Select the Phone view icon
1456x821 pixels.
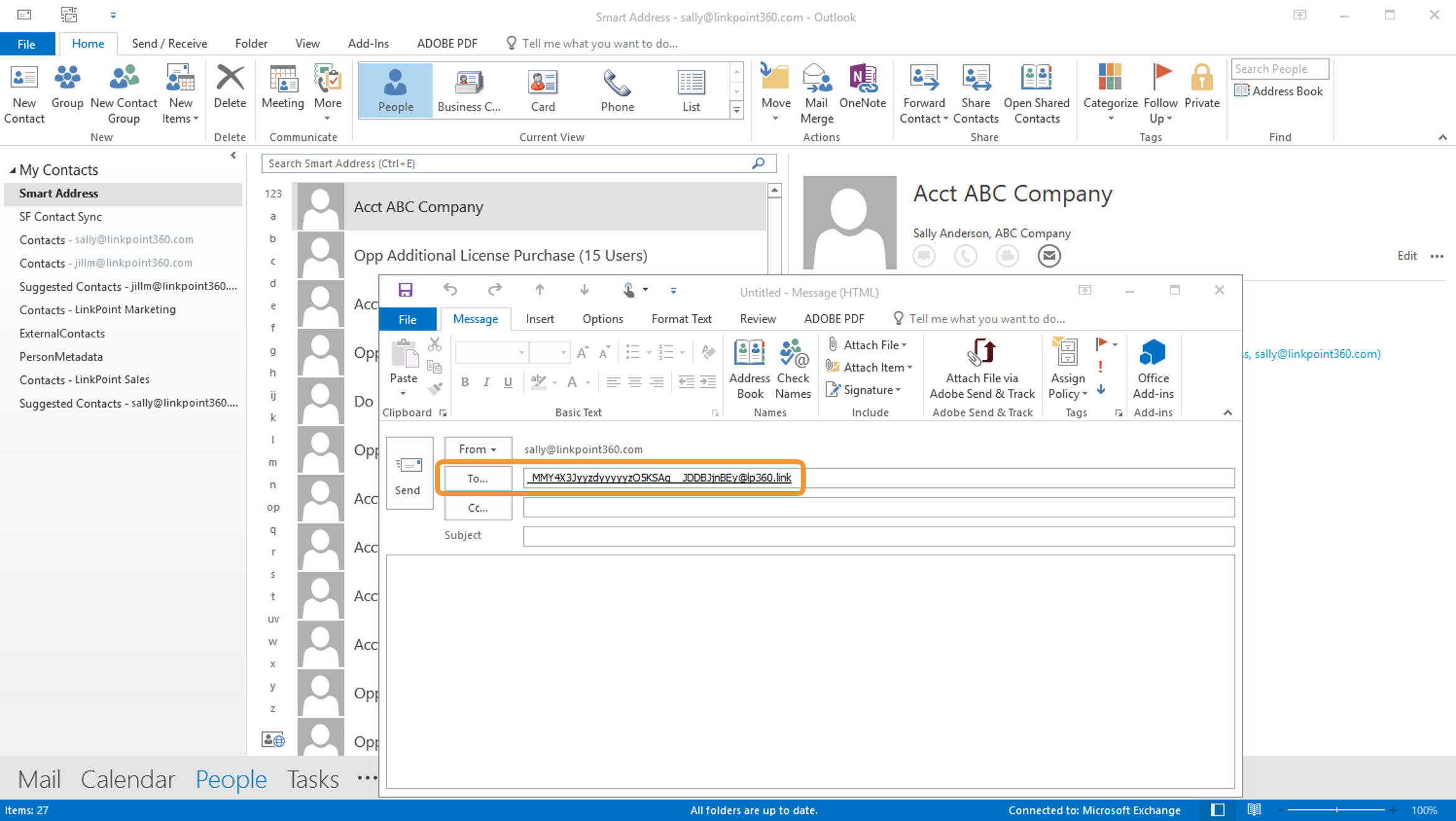(617, 91)
